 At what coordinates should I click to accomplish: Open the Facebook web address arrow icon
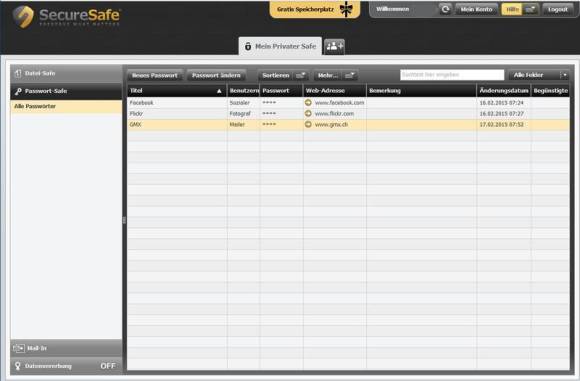[x=308, y=102]
